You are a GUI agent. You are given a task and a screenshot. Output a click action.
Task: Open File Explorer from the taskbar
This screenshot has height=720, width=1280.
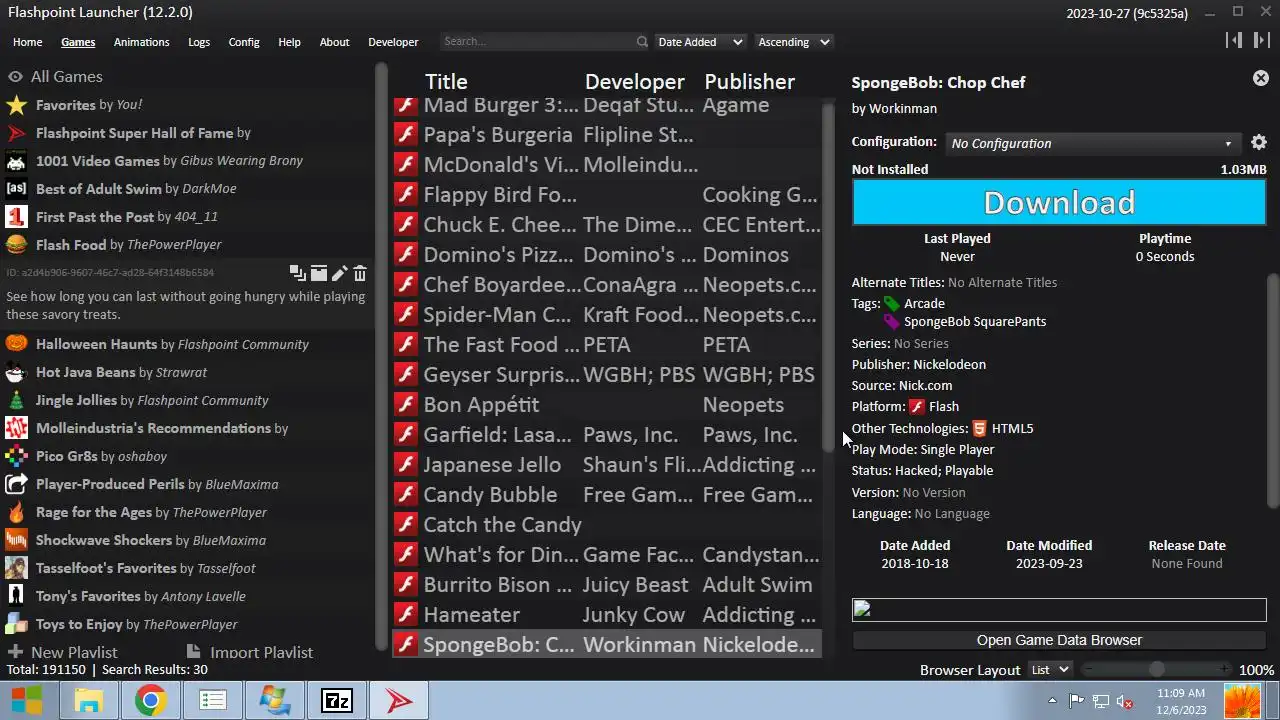point(89,701)
